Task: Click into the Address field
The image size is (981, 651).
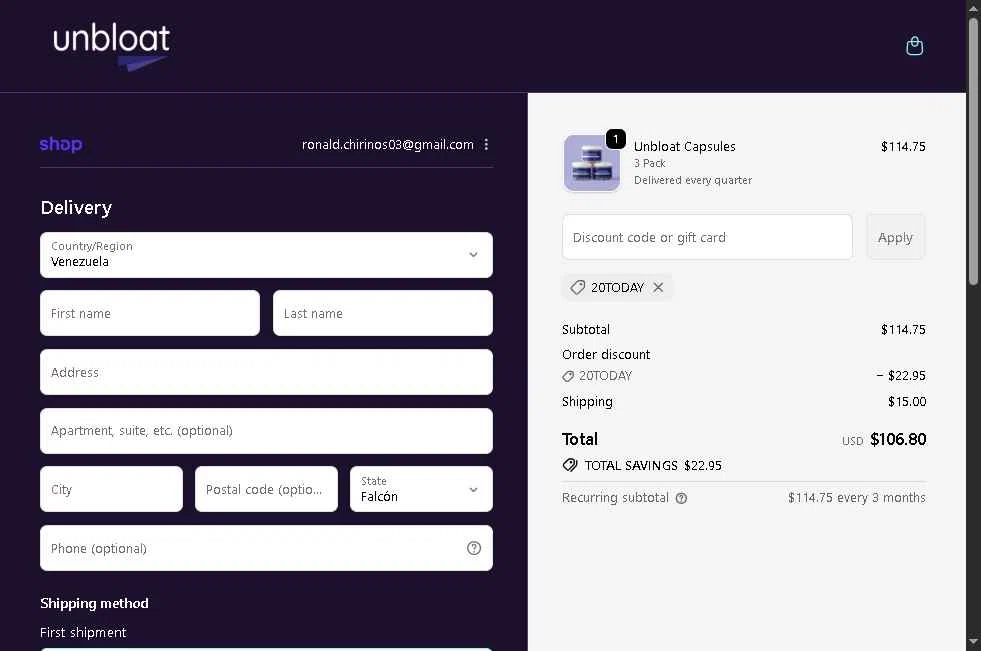Action: (267, 372)
